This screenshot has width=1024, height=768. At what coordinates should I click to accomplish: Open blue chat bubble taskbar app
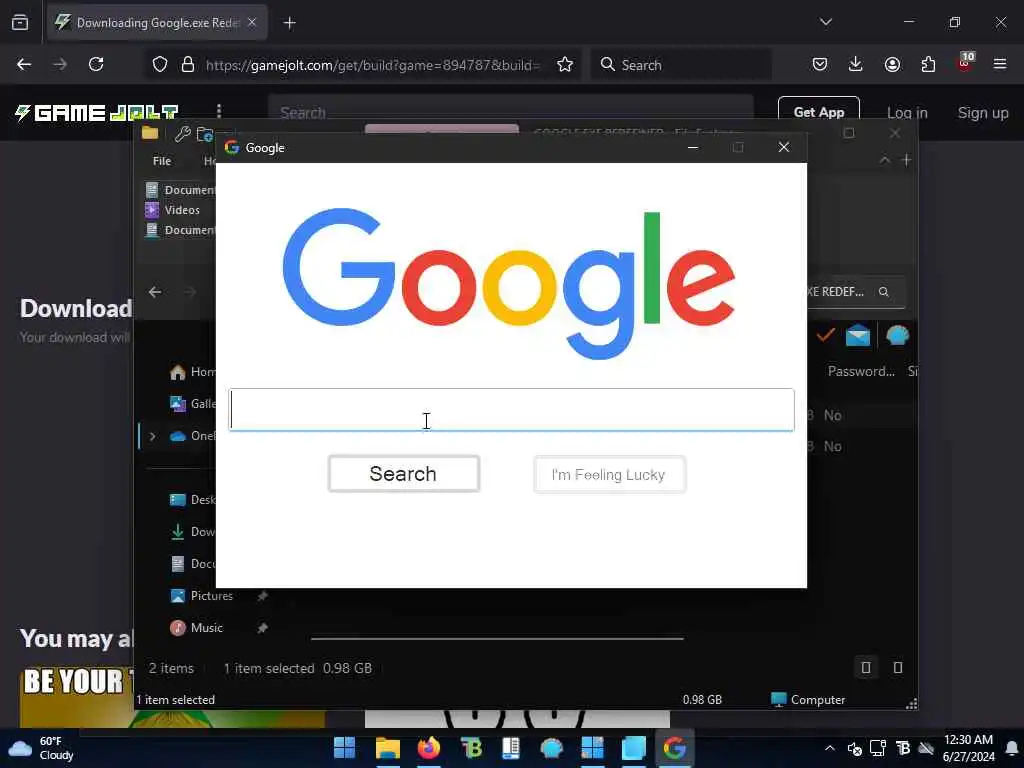pos(552,748)
